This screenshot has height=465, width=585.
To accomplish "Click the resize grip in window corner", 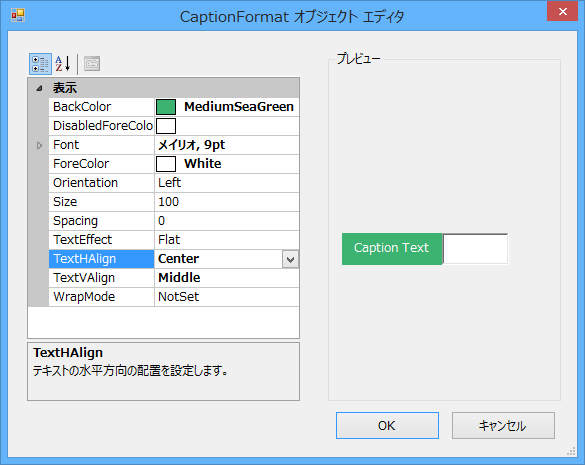I will point(571,452).
